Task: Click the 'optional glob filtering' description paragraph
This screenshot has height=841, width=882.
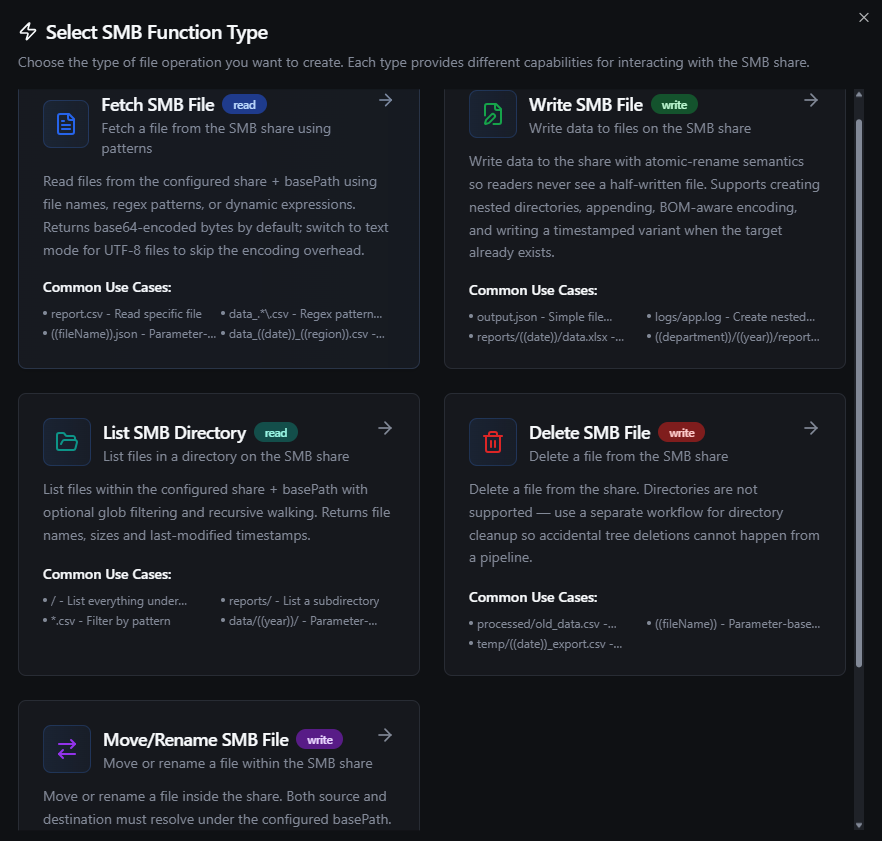Action: coord(217,512)
